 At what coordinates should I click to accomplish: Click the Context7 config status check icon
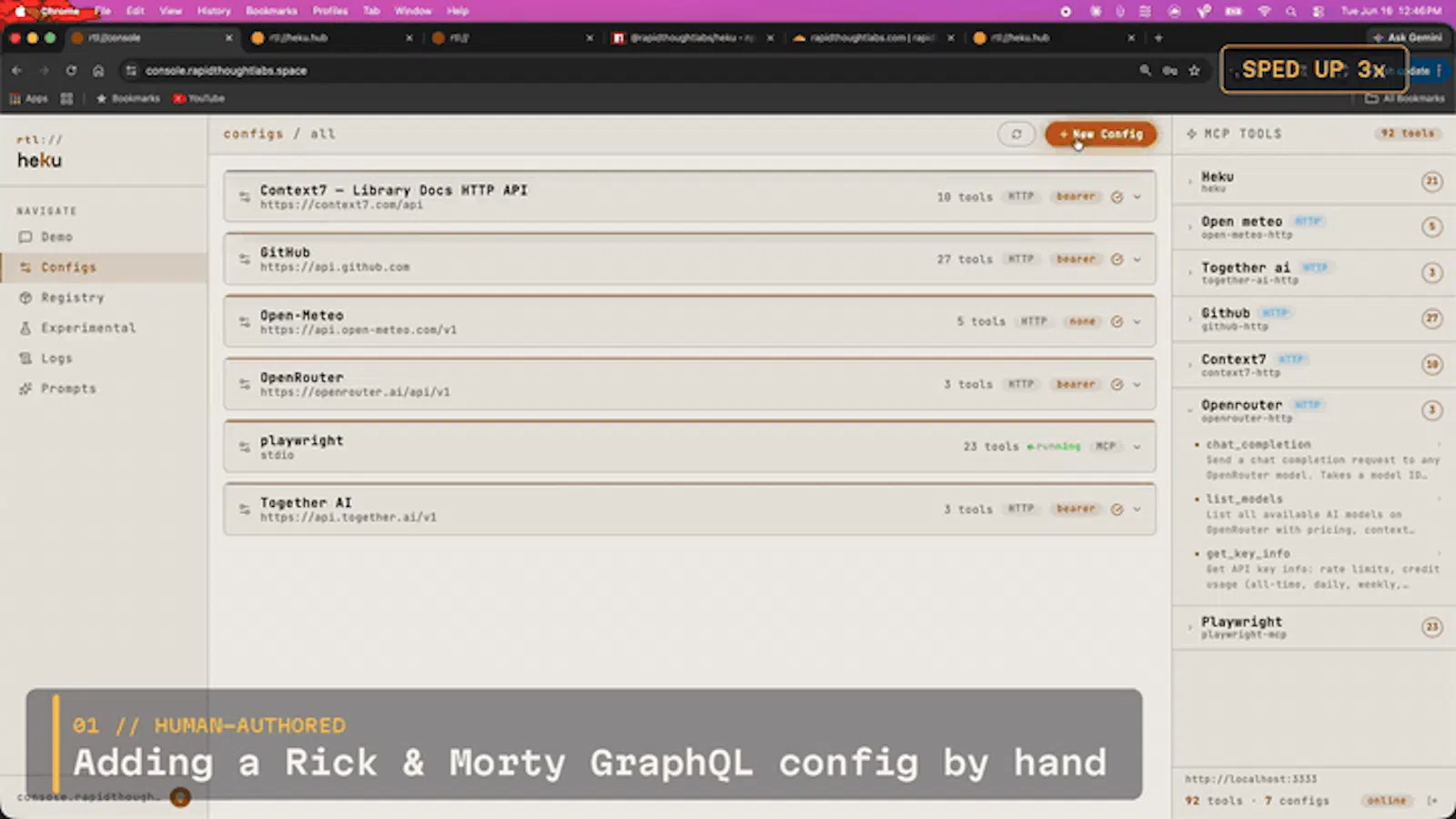tap(1117, 197)
